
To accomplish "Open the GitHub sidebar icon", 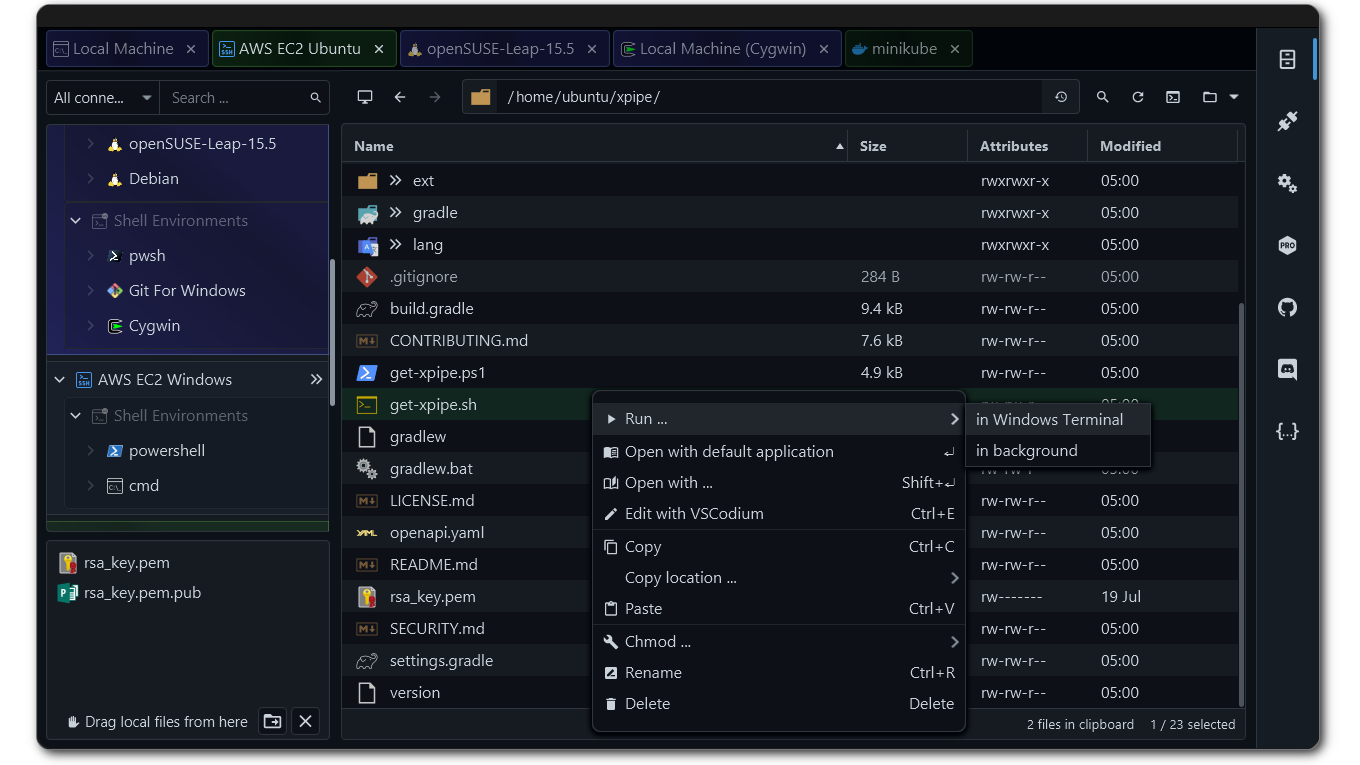I will point(1287,307).
